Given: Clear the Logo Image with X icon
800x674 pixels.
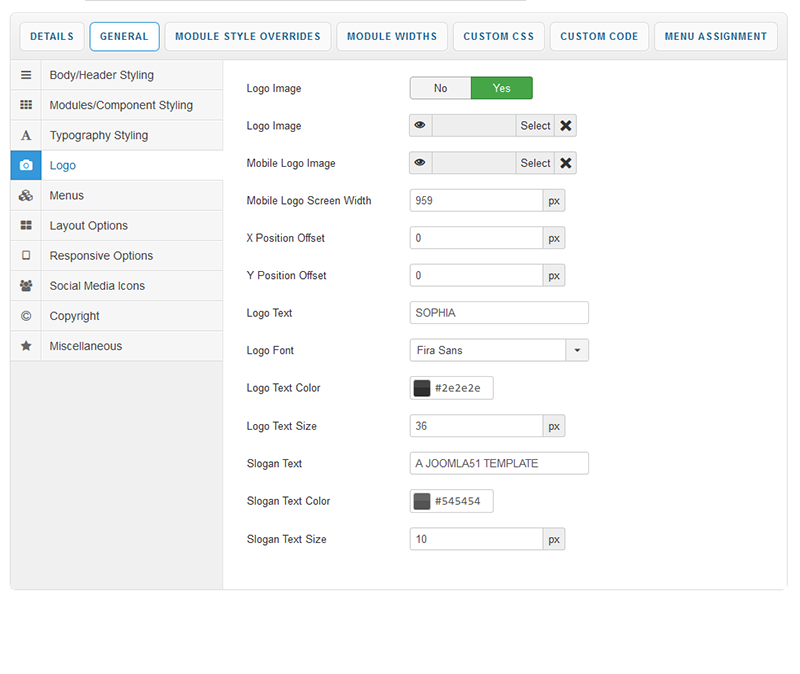Looking at the screenshot, I should coord(566,125).
